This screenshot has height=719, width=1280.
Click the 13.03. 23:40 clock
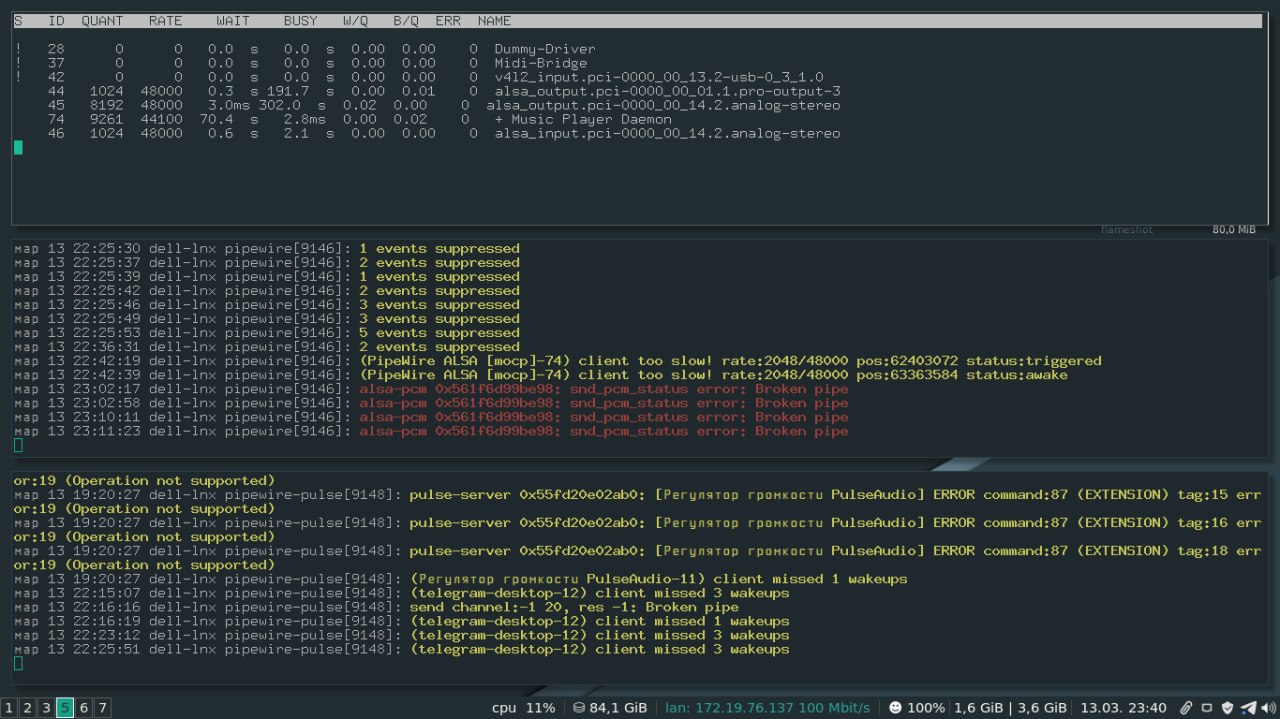click(x=1124, y=708)
